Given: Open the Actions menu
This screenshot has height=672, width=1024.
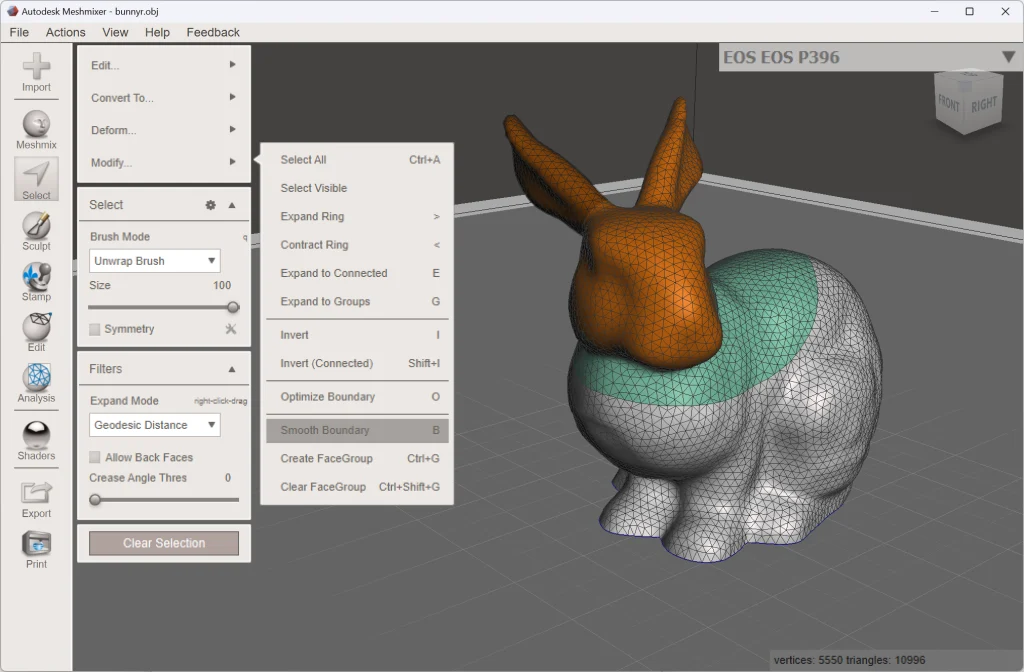Looking at the screenshot, I should point(65,32).
